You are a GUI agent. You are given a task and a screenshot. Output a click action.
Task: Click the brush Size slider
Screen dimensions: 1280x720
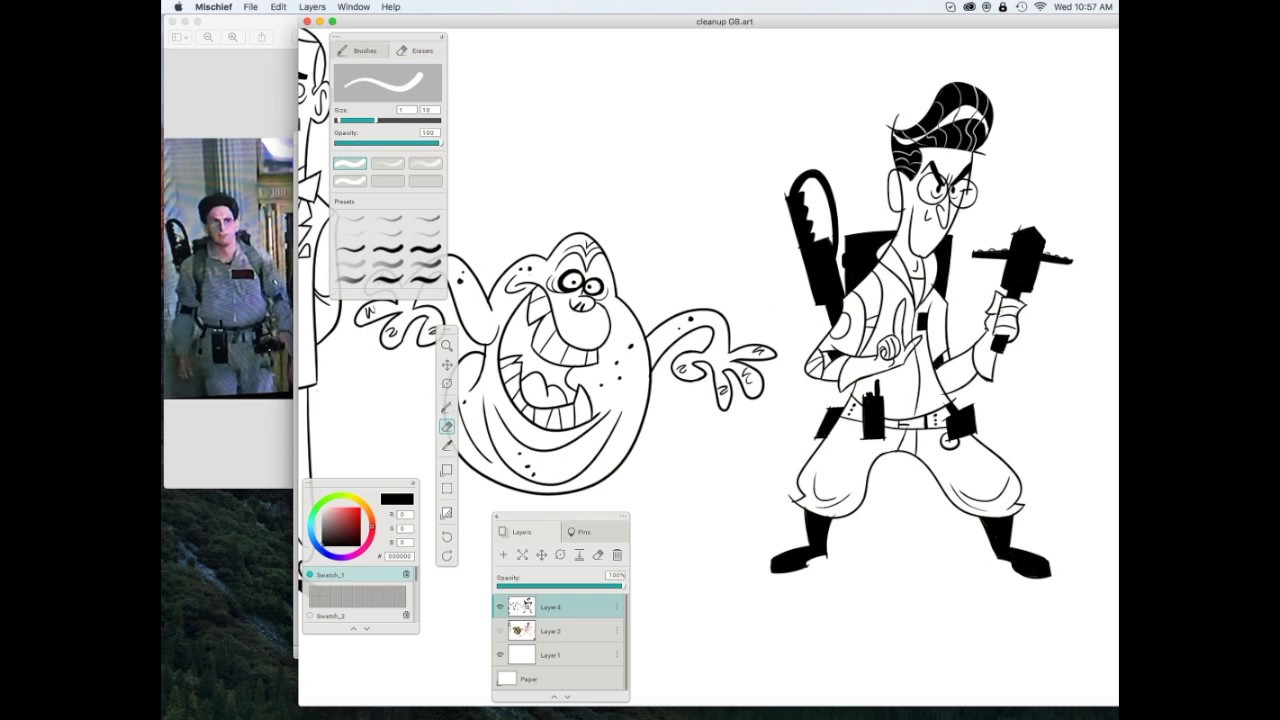pyautogui.click(x=388, y=120)
